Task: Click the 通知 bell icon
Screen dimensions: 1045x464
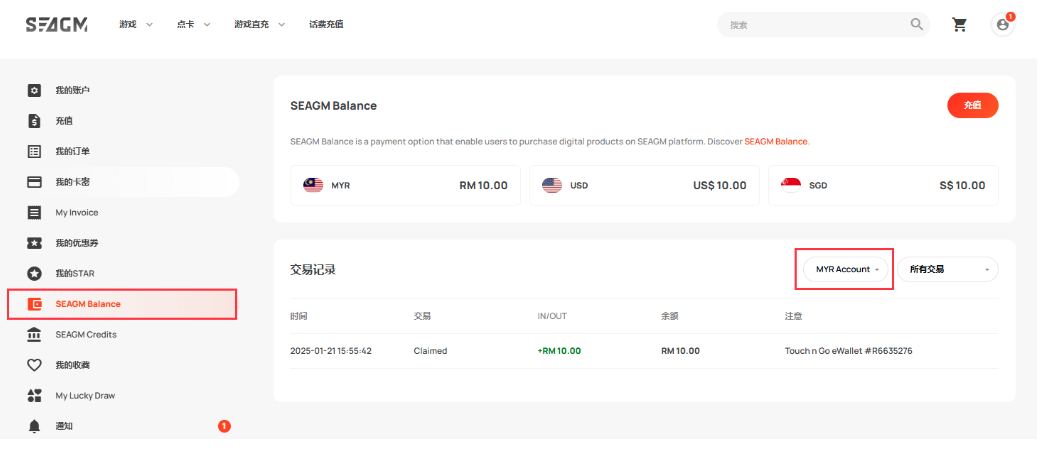Action: click(34, 426)
